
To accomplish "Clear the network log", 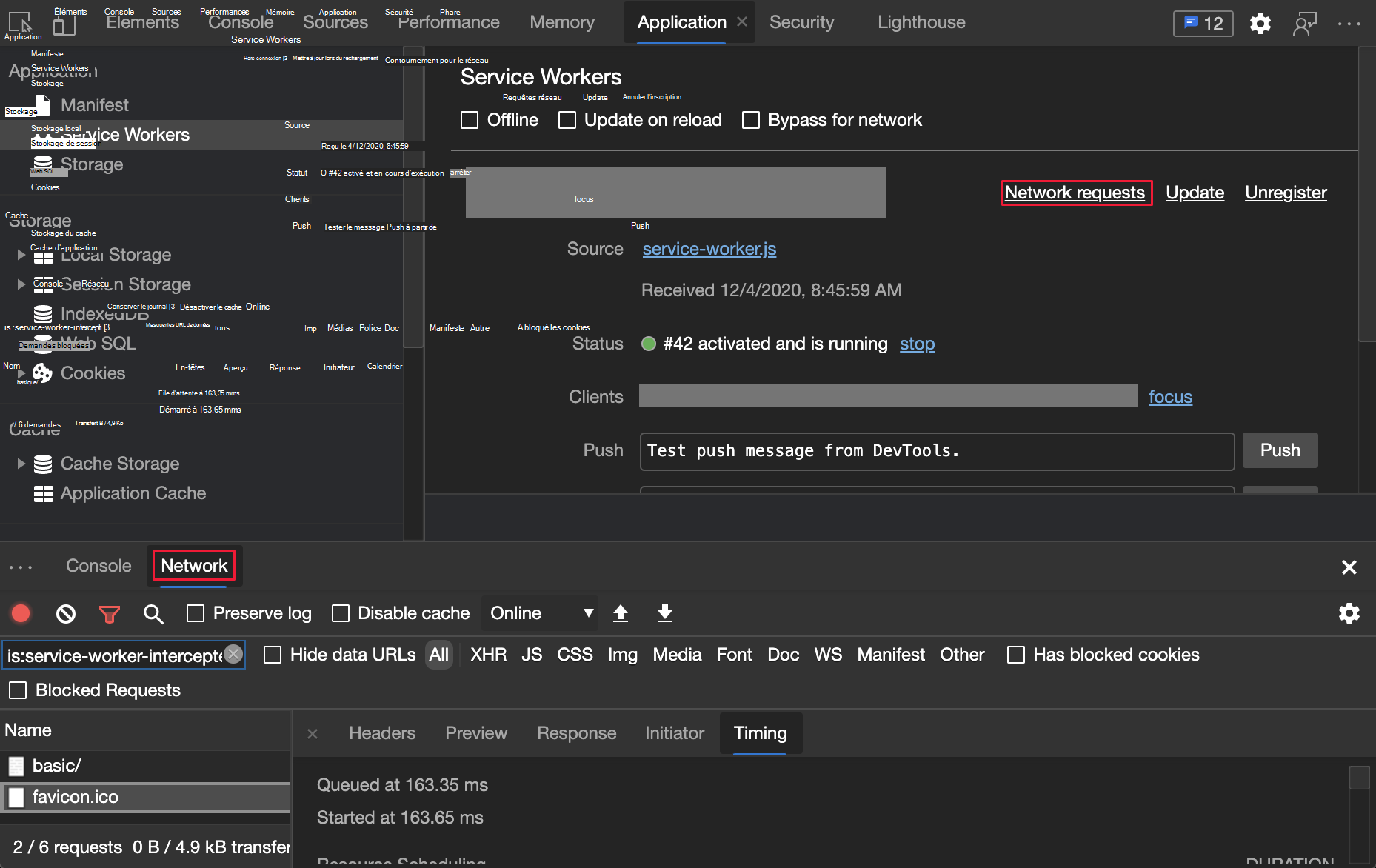I will tap(66, 613).
